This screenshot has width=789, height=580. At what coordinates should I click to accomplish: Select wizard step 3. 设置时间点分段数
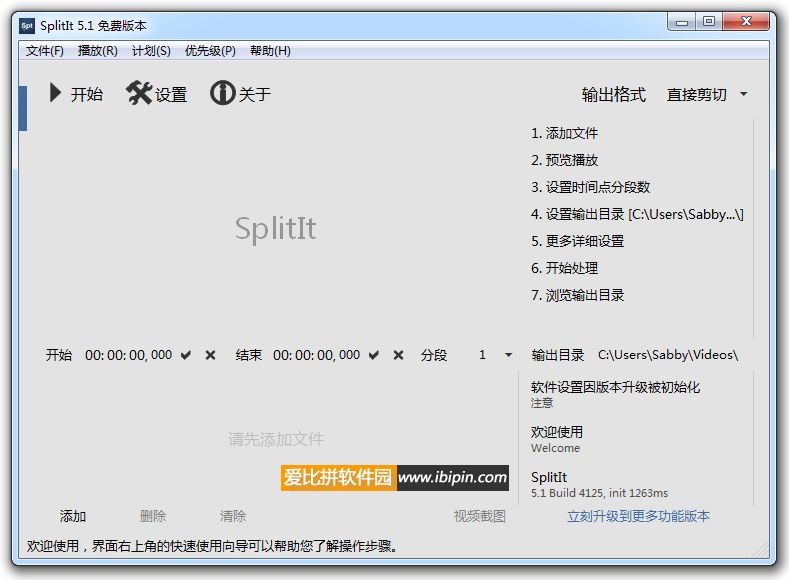tap(590, 187)
